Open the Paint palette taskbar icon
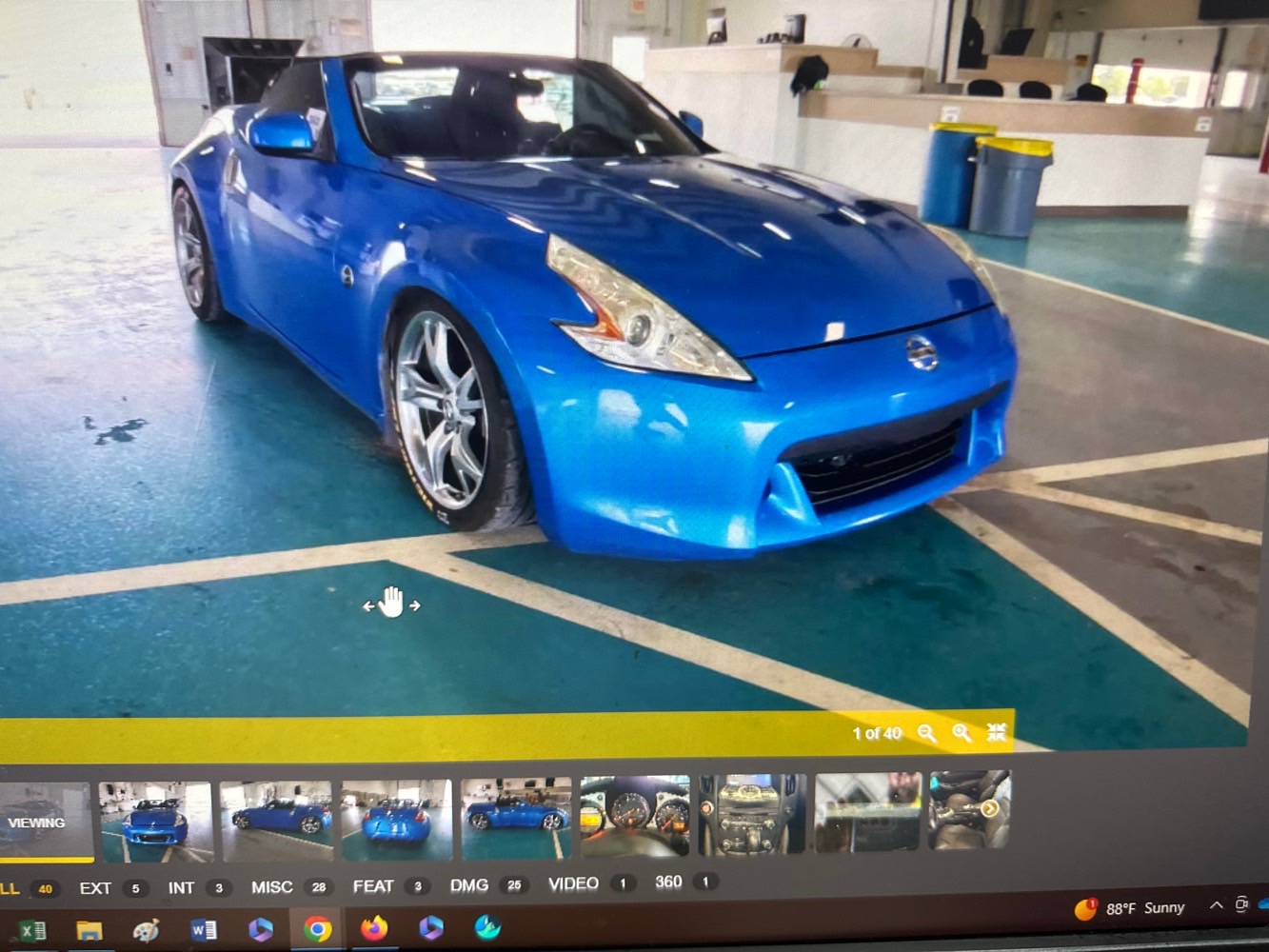The width and height of the screenshot is (1269, 952). (146, 930)
